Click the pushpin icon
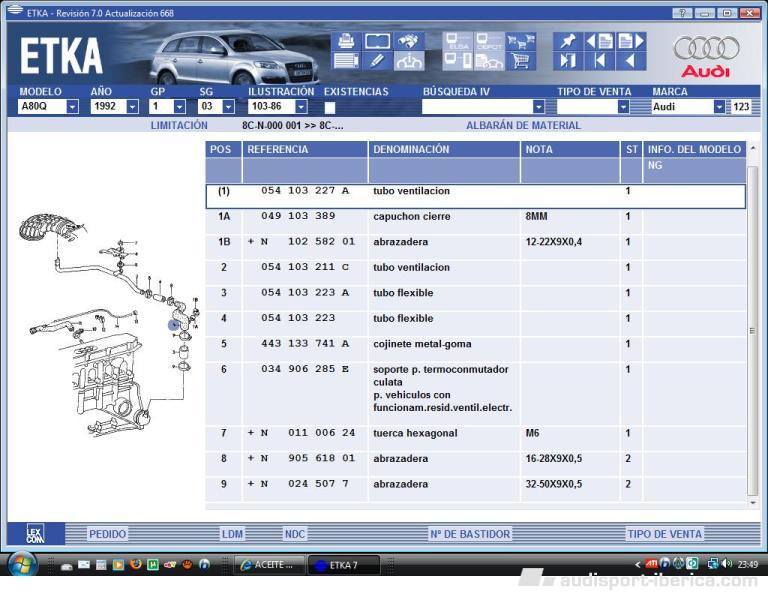 [568, 41]
